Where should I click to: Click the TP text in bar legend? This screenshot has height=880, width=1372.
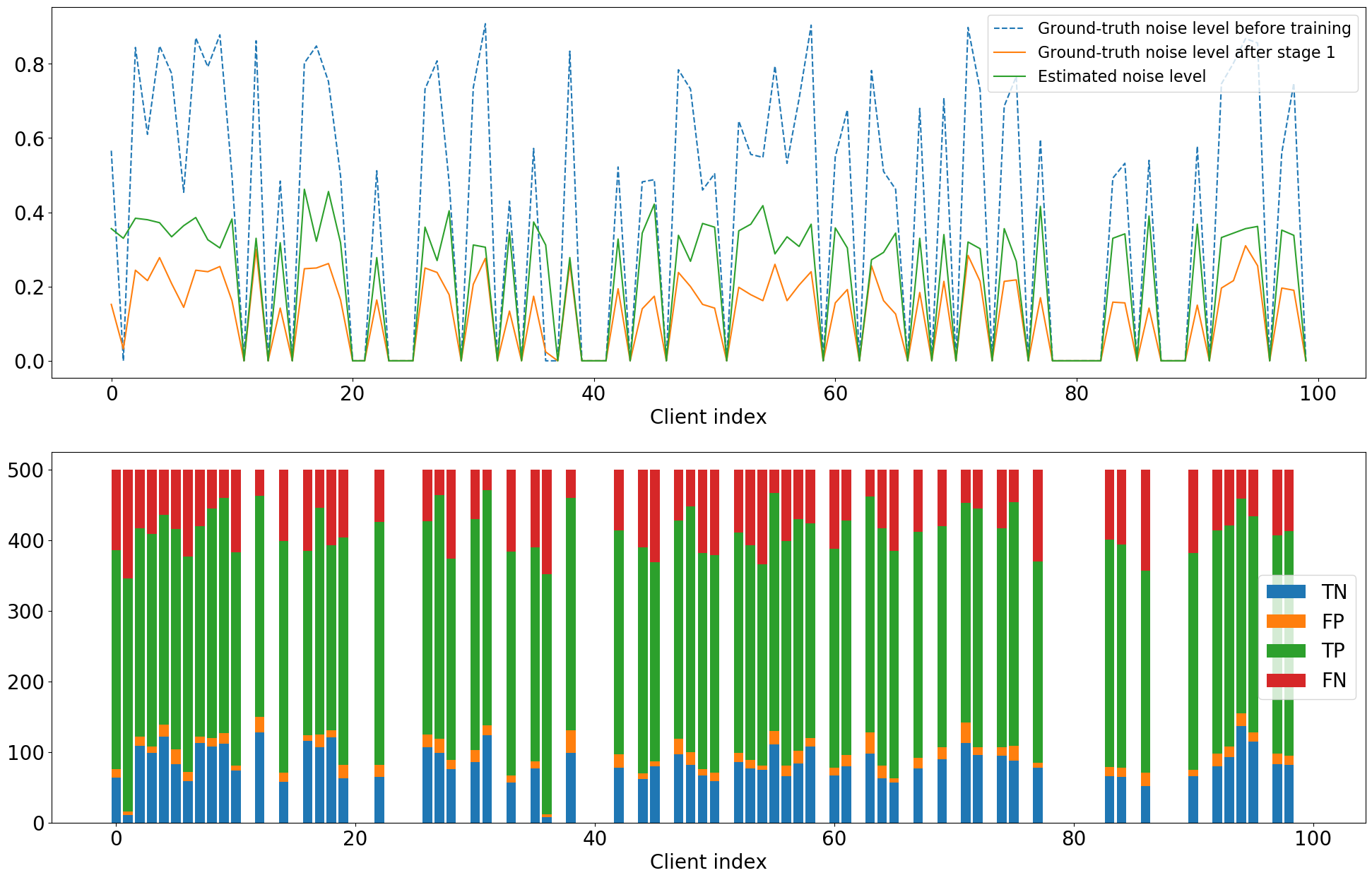[x=1333, y=650]
